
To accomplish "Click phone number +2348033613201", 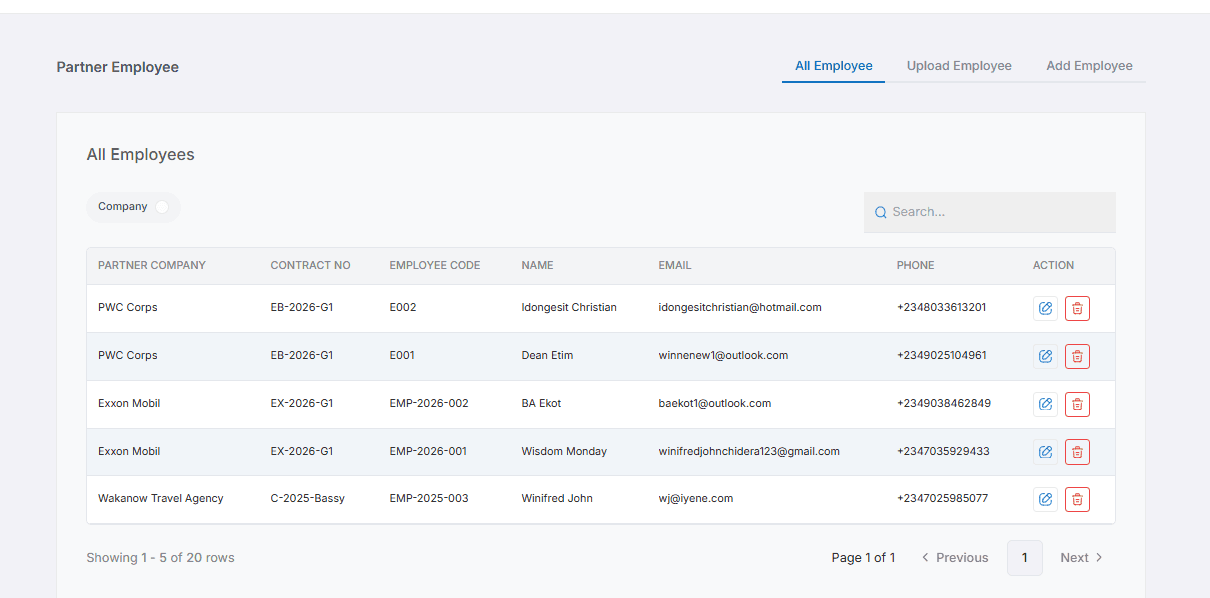I will point(942,307).
